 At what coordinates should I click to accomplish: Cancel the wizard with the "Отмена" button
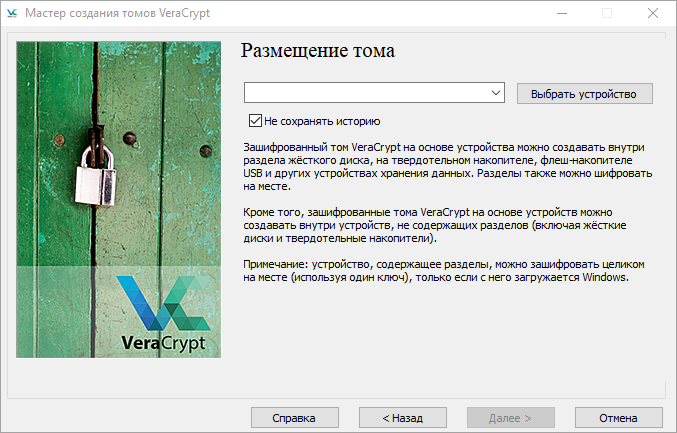coord(619,418)
